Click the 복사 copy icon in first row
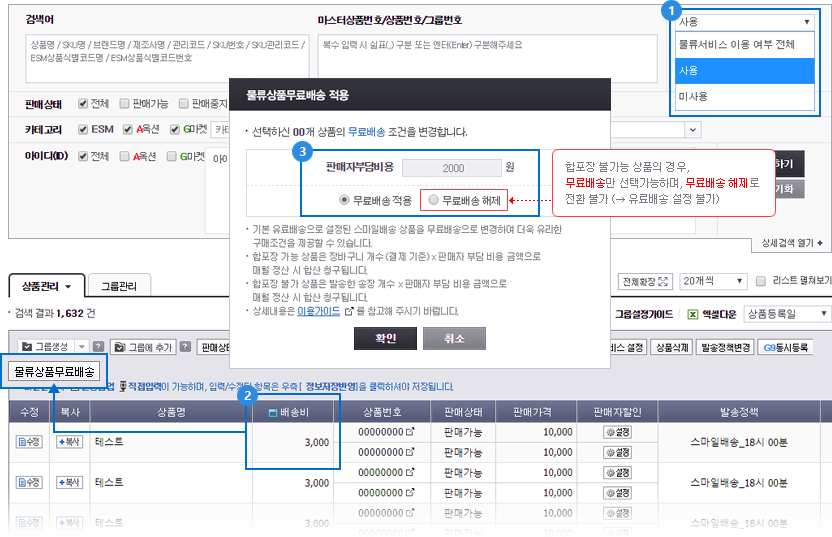The width and height of the screenshot is (832, 537). pyautogui.click(x=69, y=441)
